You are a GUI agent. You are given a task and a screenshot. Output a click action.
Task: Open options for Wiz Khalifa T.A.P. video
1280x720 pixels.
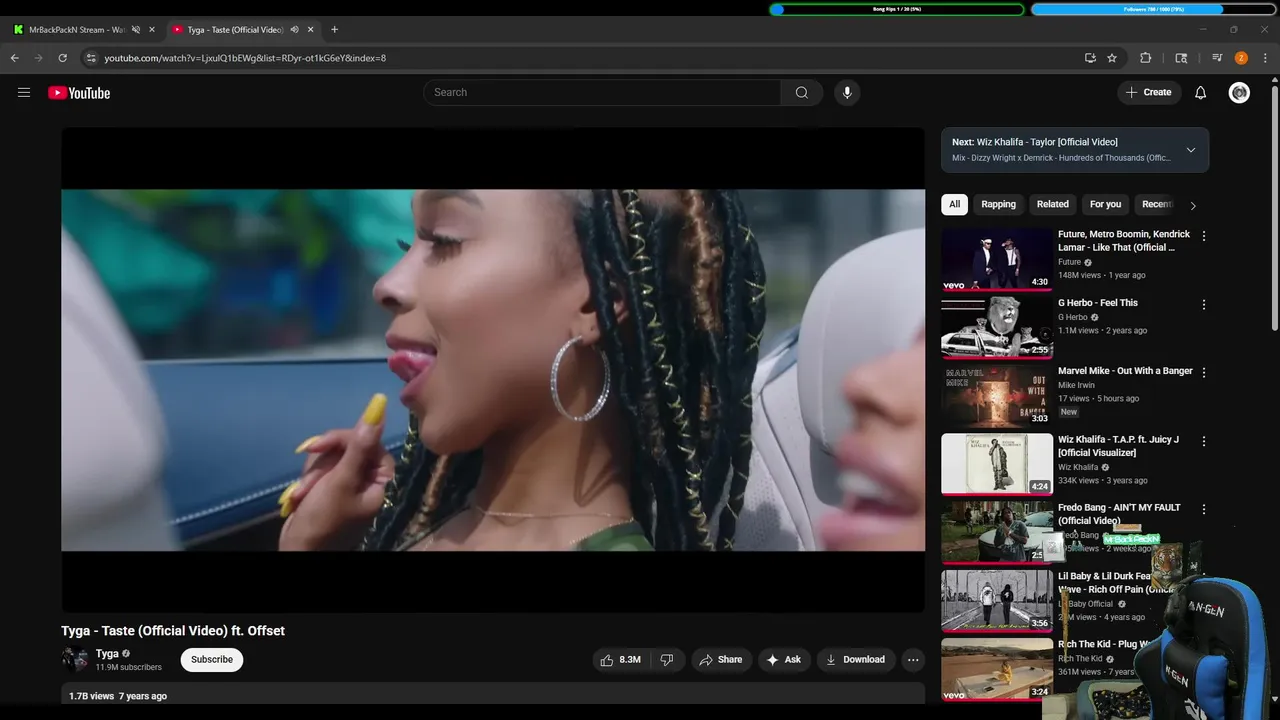coord(1204,441)
